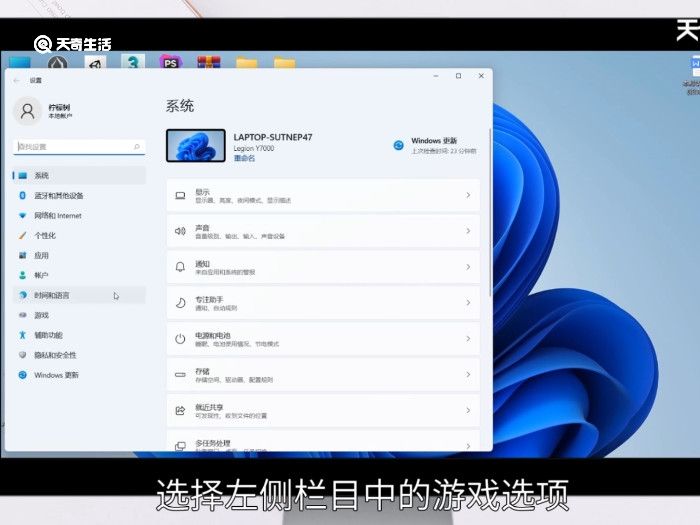Screen dimensions: 700x525
Task: Open the 存储 settings entry
Action: 323,374
